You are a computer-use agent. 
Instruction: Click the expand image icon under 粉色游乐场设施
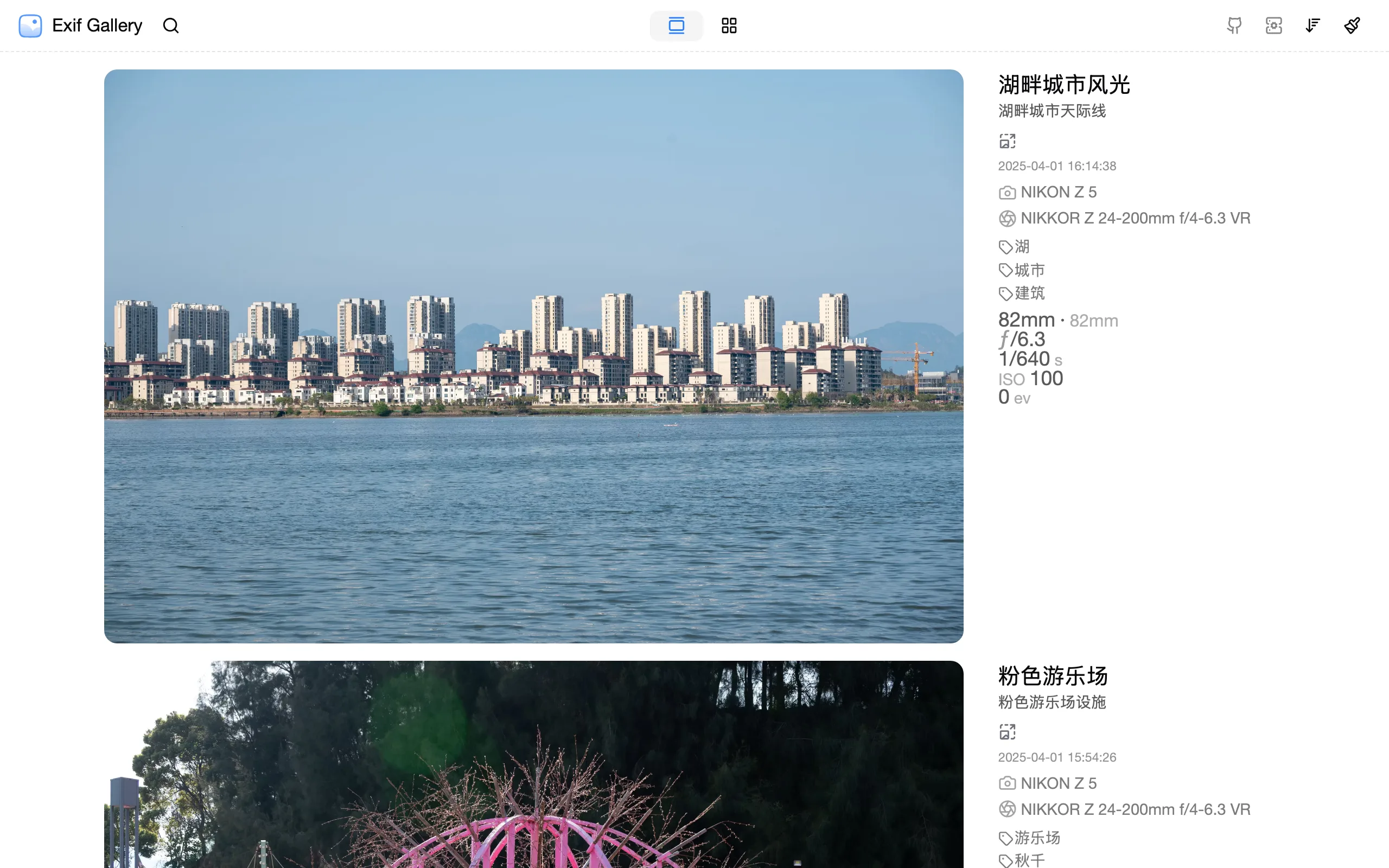[x=1006, y=732]
